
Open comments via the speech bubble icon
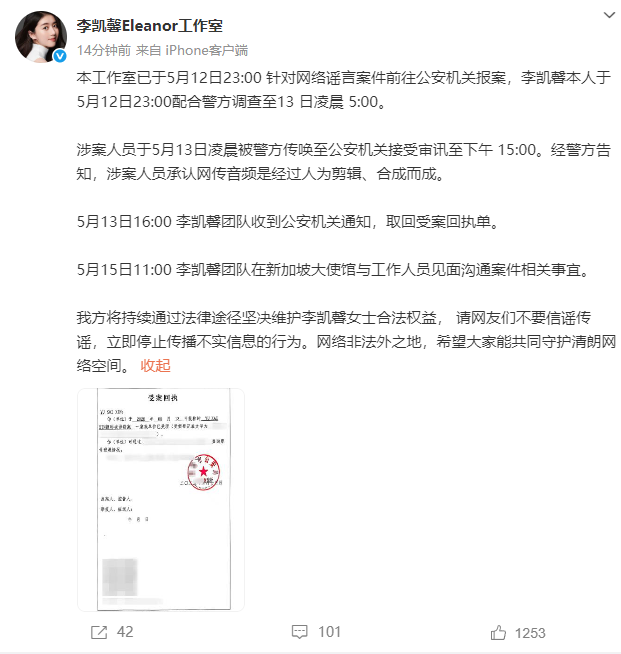(299, 632)
